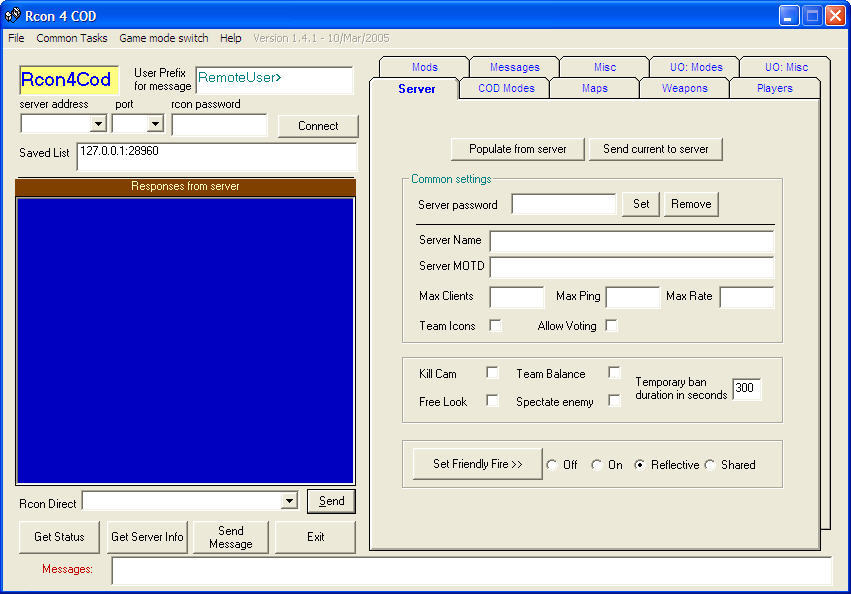The image size is (851, 594).
Task: Expand the Rcon Direct command dropdown
Action: pos(289,501)
